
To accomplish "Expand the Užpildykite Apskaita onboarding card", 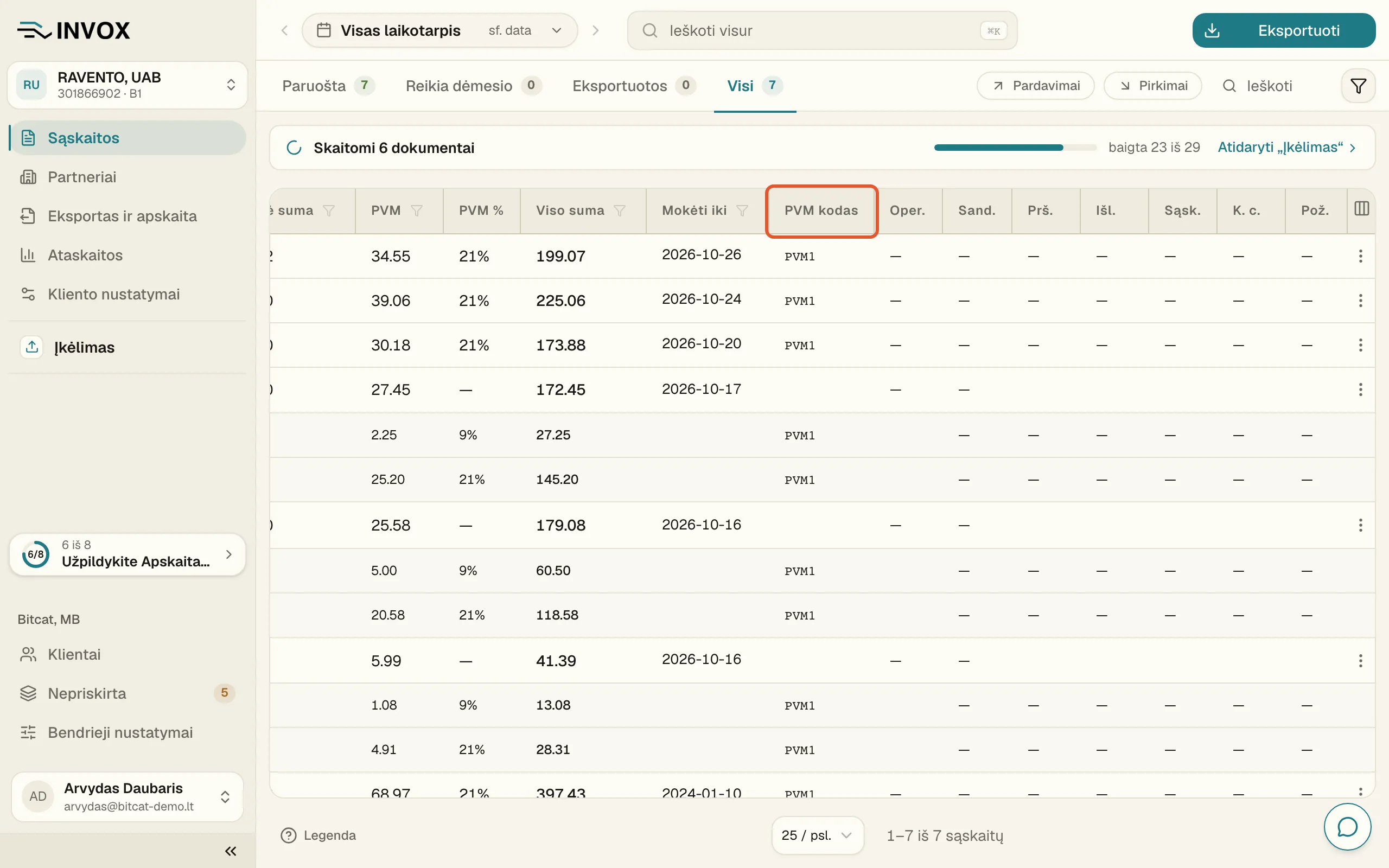I will pos(128,554).
